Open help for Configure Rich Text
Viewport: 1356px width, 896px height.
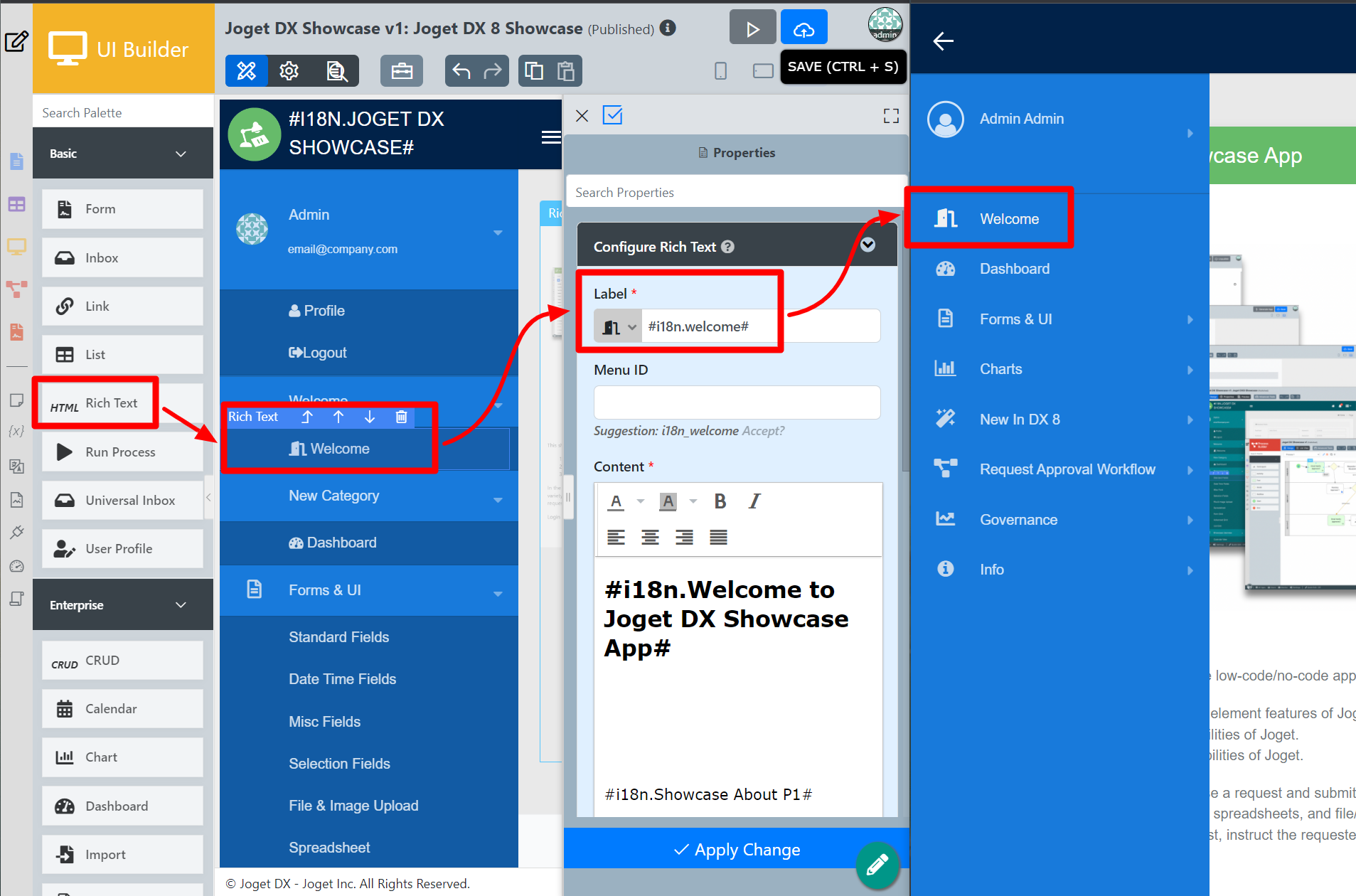pos(727,247)
